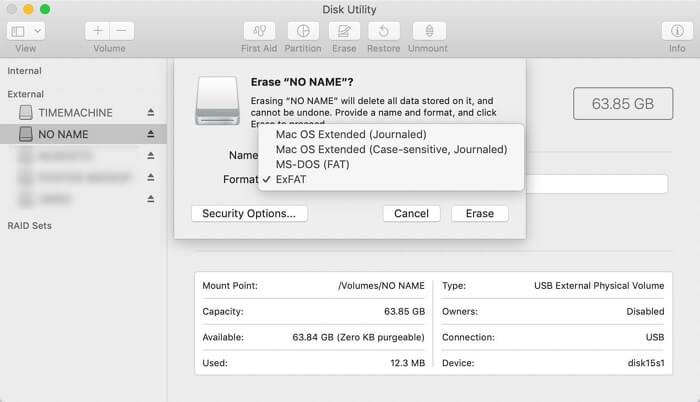The height and width of the screenshot is (402, 700).
Task: Open the Info toolbar icon
Action: coord(677,31)
